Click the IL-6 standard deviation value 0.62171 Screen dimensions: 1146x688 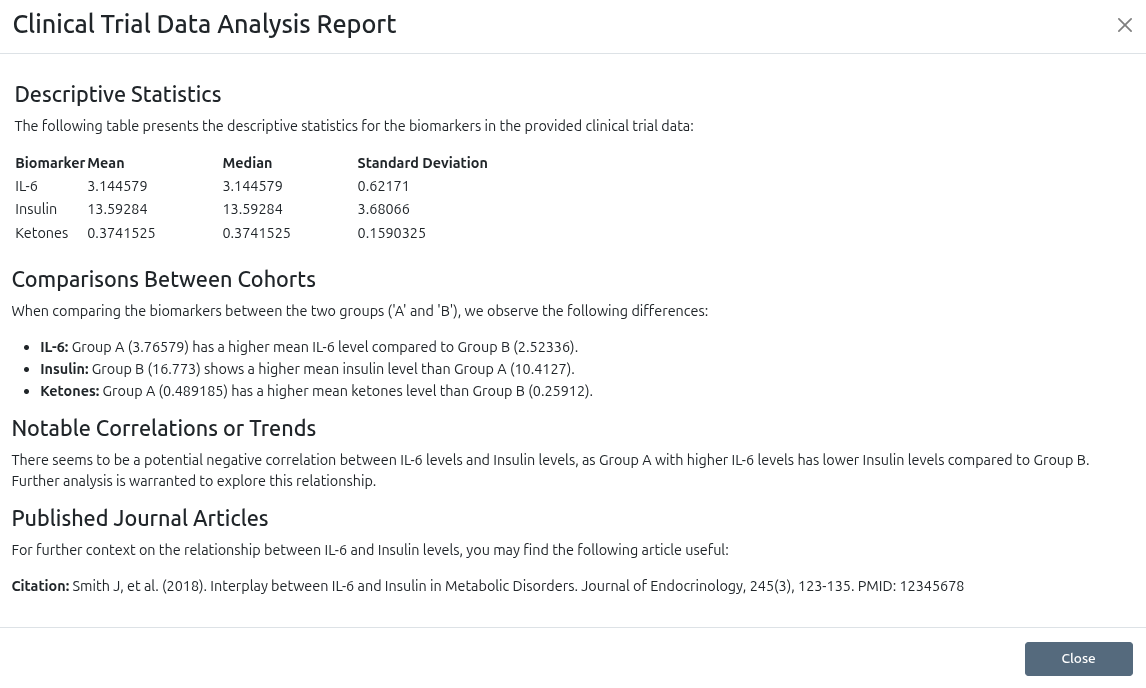click(383, 186)
